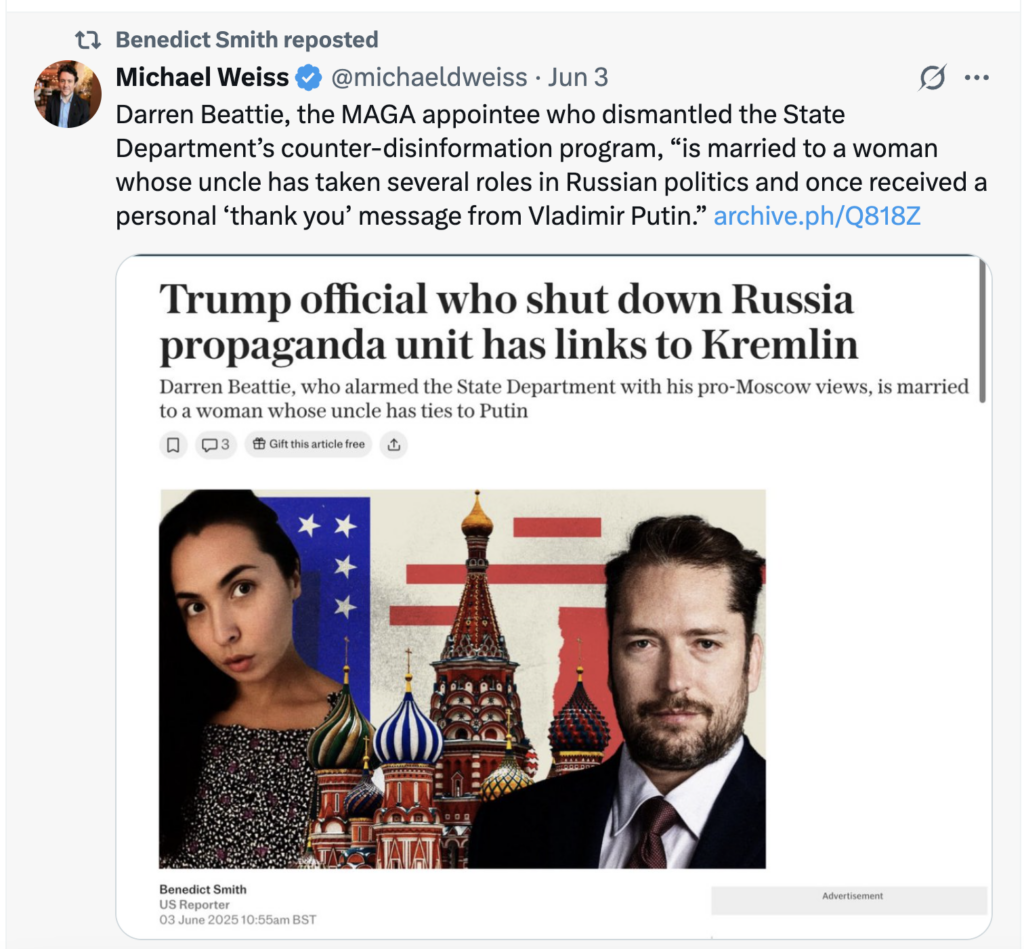1024x949 pixels.
Task: Click the article subheadline about Darren Beattie
Action: (564, 398)
